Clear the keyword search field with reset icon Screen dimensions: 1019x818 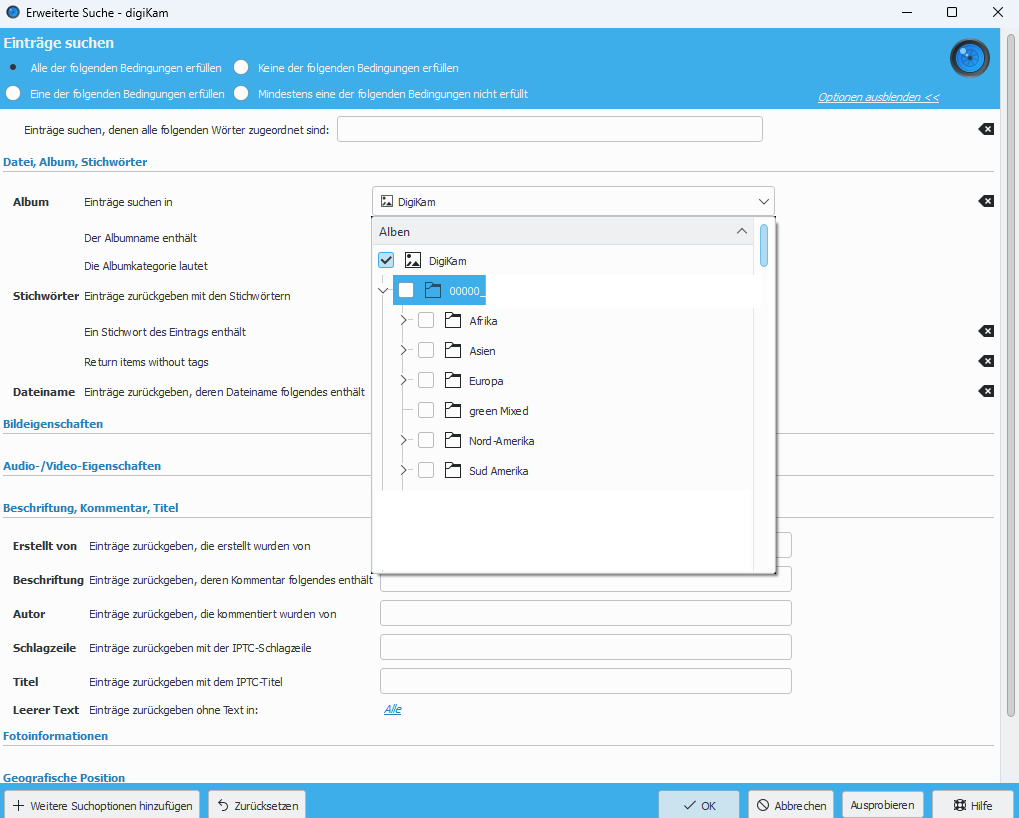click(x=985, y=129)
